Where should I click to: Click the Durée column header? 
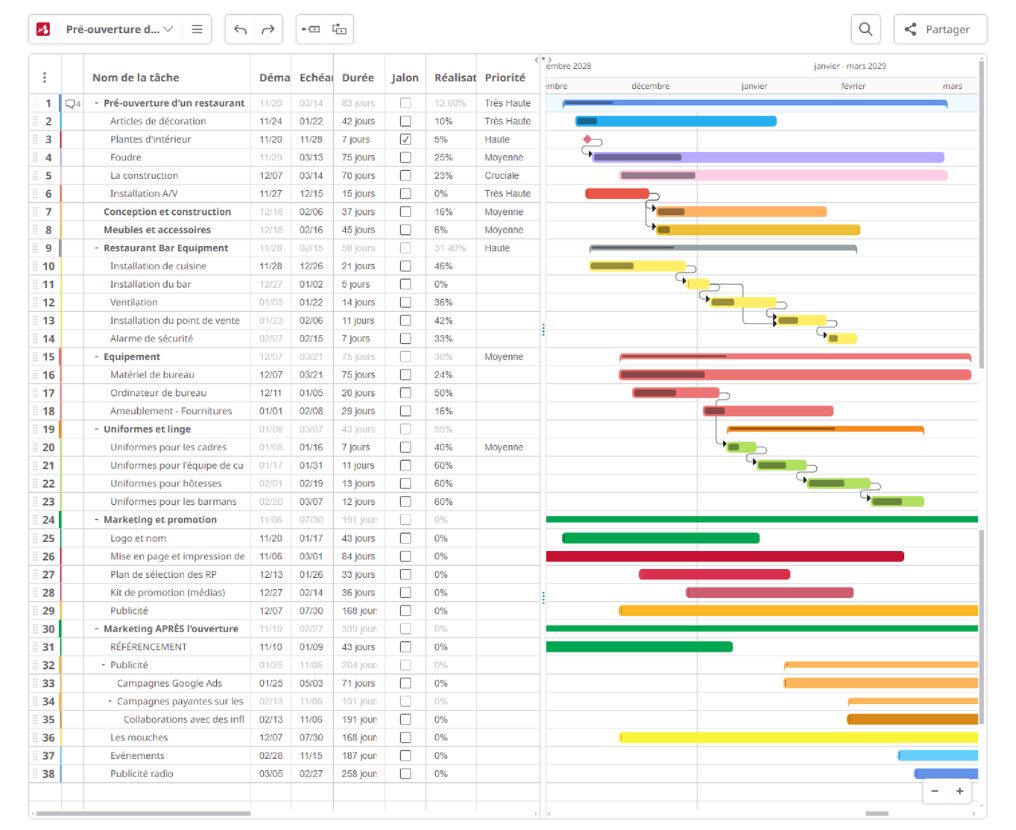click(x=358, y=78)
